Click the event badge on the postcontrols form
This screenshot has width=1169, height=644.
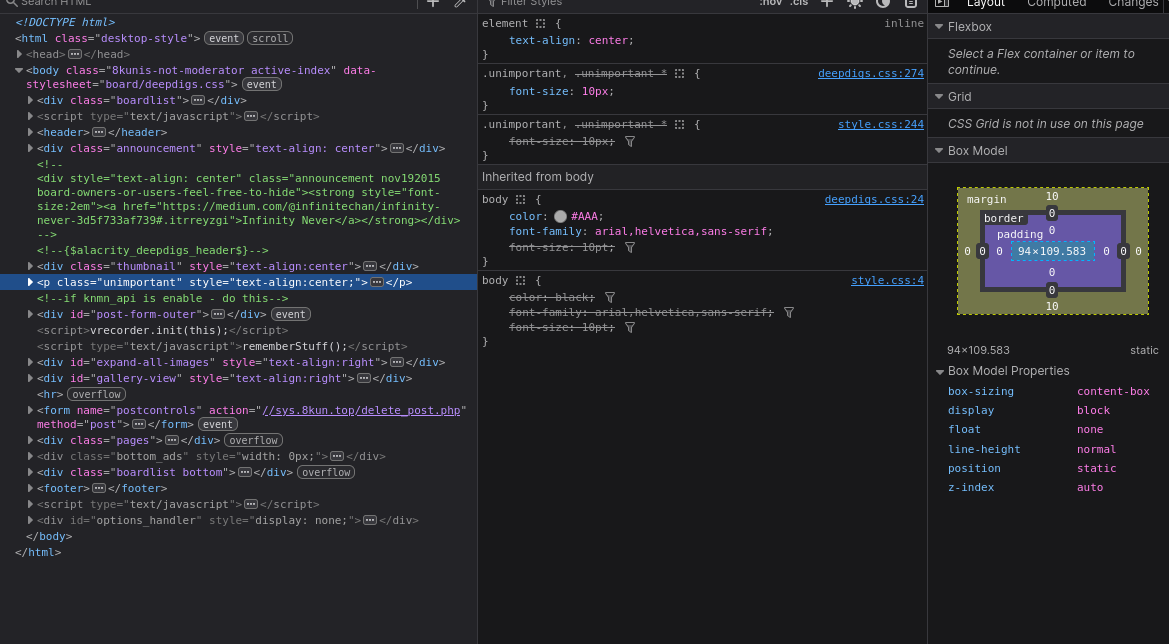[218, 425]
